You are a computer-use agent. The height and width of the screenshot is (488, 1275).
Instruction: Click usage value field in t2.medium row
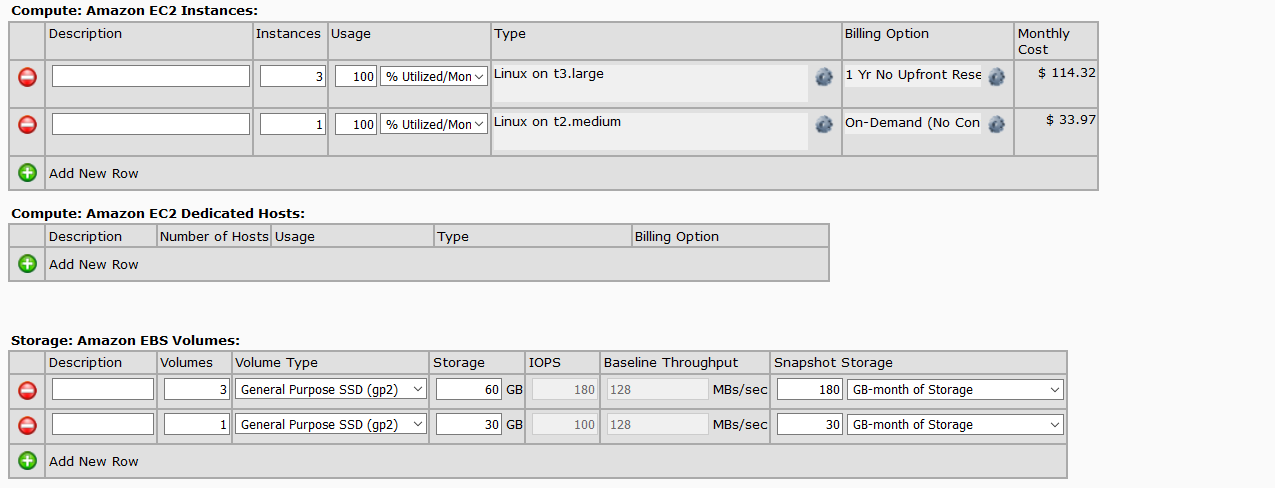pyautogui.click(x=356, y=124)
